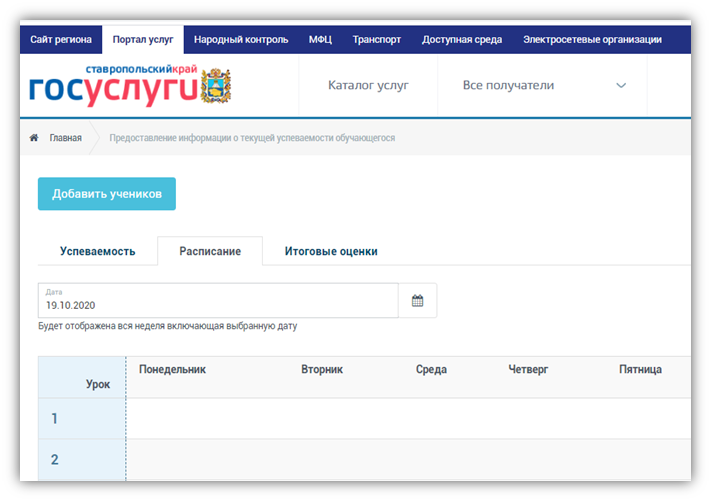Expand the Все получатели dropdown
Screen dimensions: 711x501
[543, 85]
